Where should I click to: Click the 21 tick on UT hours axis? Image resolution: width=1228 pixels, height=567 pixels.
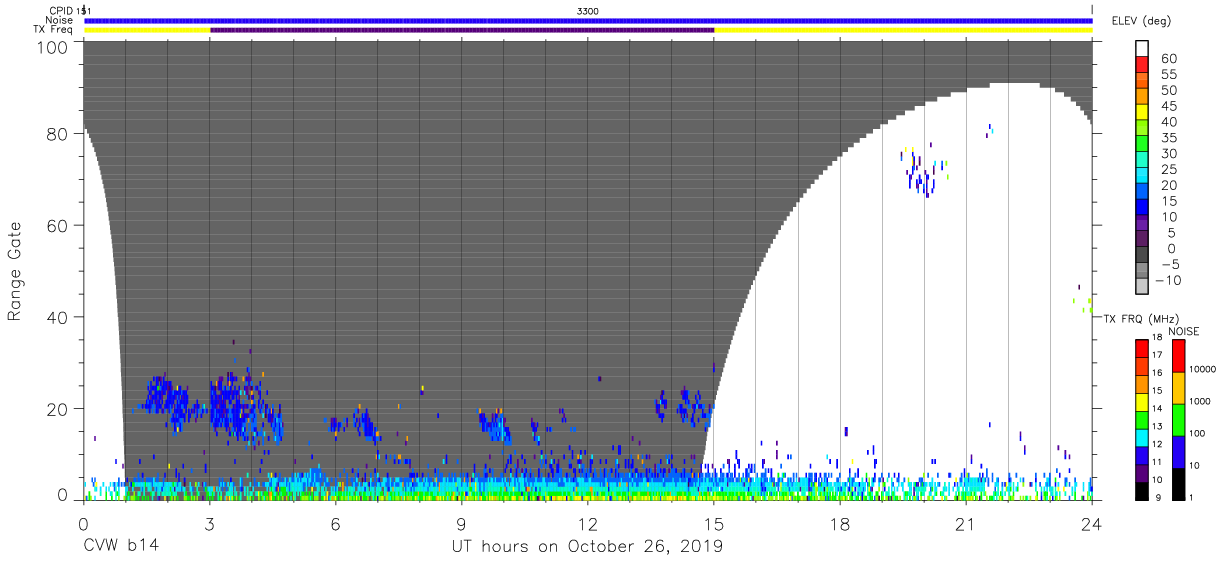click(x=966, y=525)
